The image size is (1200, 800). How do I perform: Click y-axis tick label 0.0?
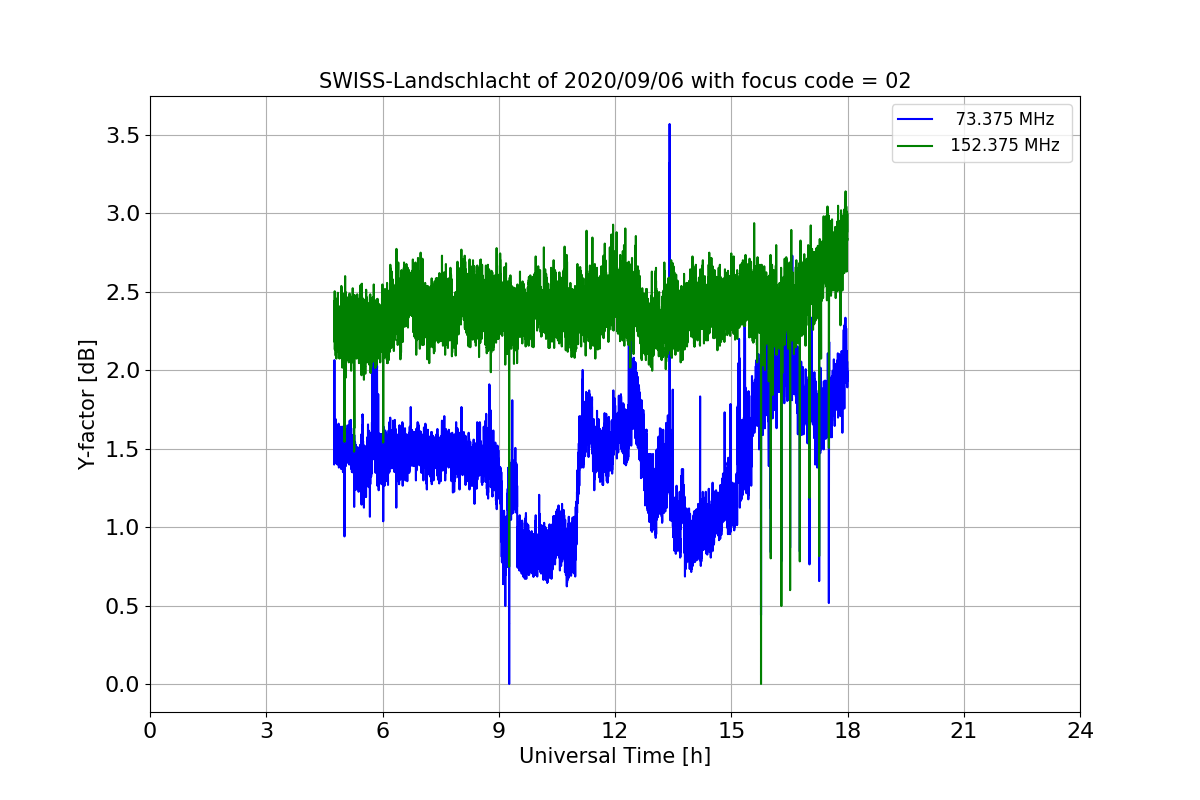(x=124, y=685)
